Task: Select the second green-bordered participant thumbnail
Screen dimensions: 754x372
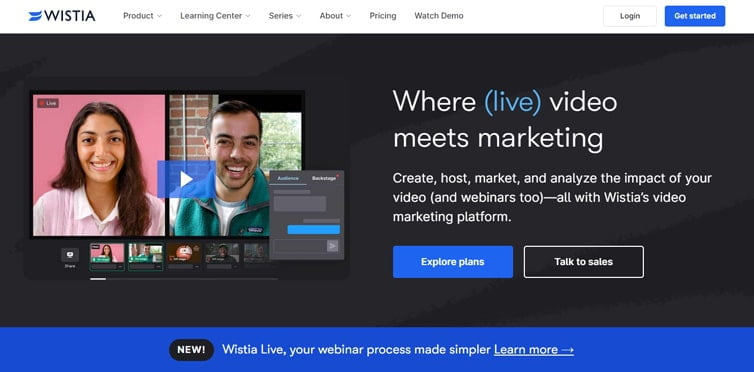Action: click(146, 257)
